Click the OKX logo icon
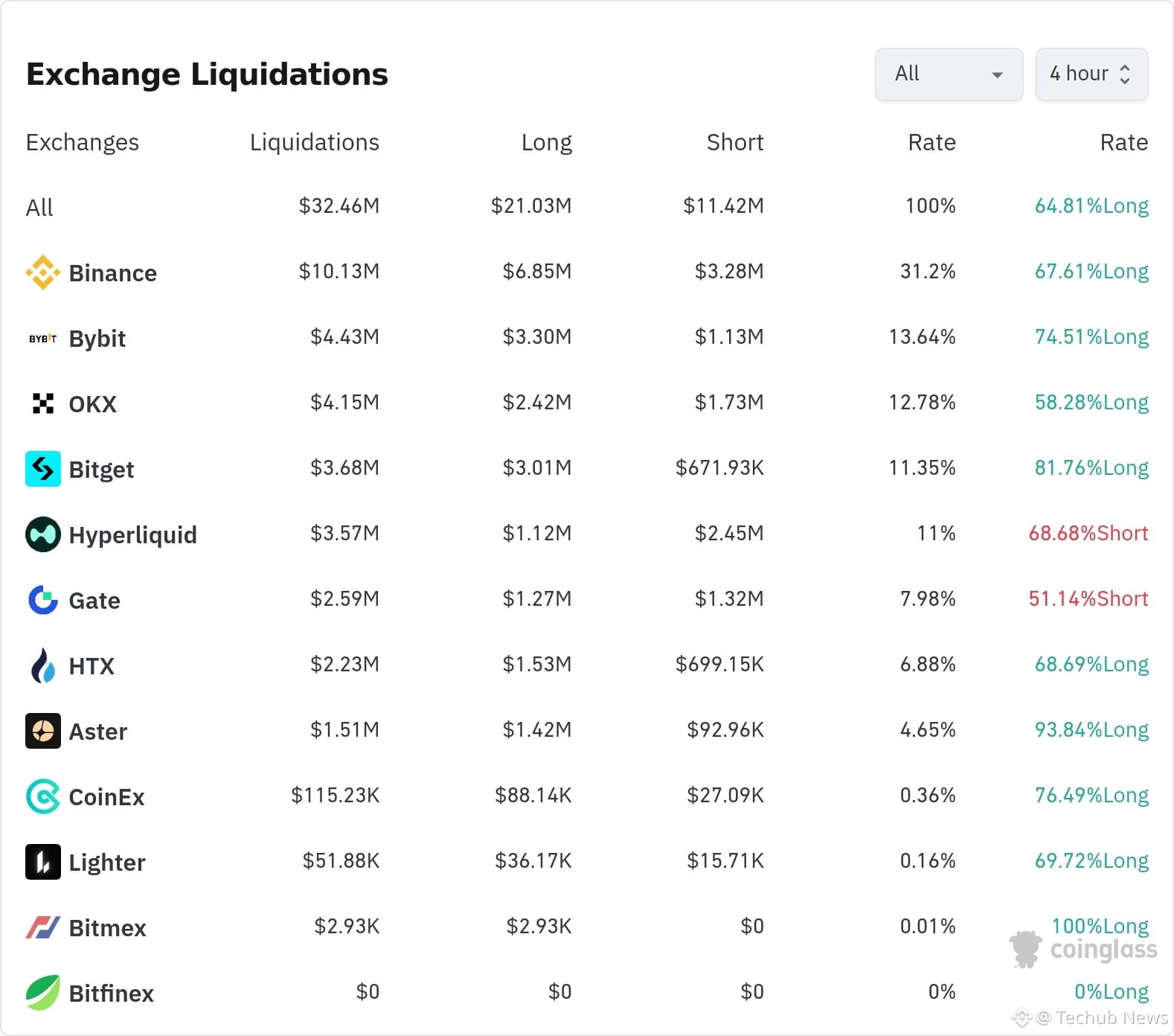The image size is (1174, 1036). [x=43, y=403]
